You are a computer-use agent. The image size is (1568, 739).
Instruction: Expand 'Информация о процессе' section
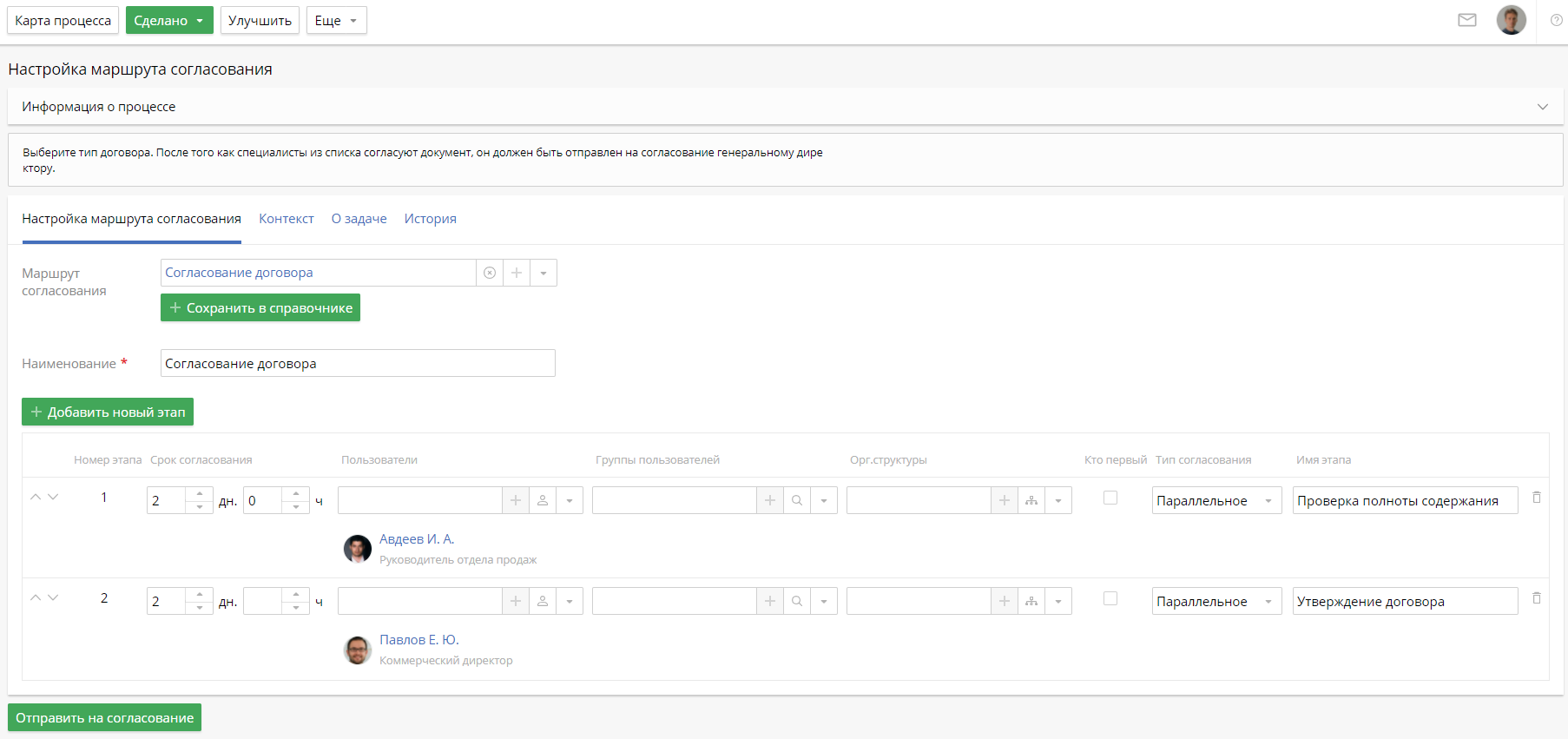click(1542, 107)
